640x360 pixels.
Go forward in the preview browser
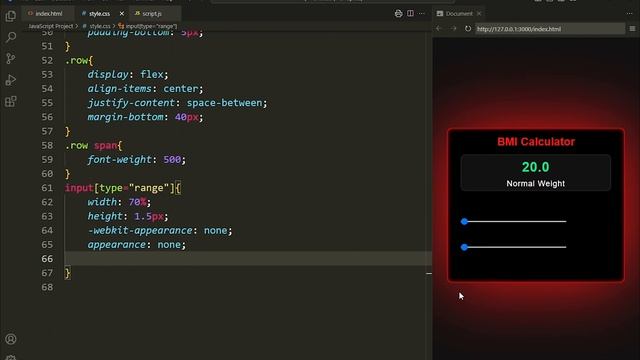tap(453, 29)
